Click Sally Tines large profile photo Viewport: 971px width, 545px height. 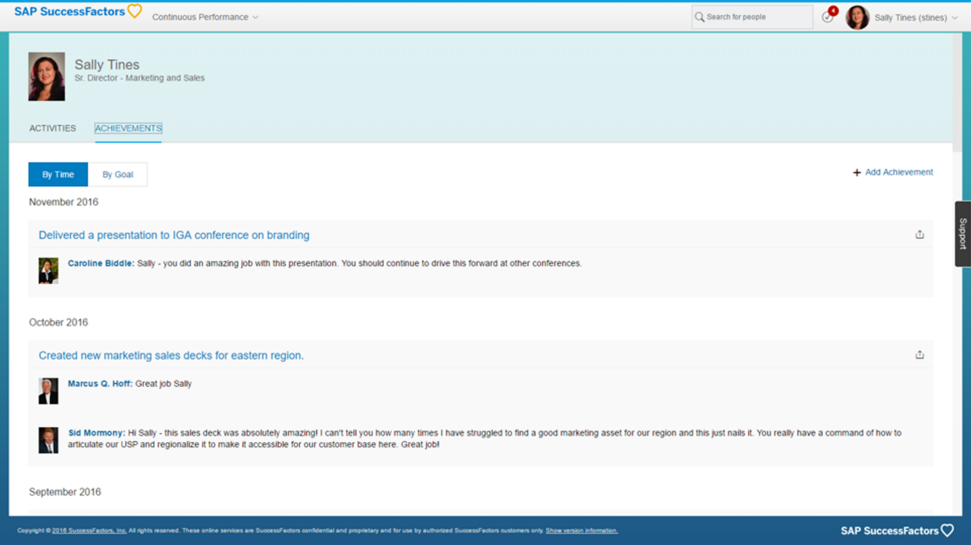[46, 77]
